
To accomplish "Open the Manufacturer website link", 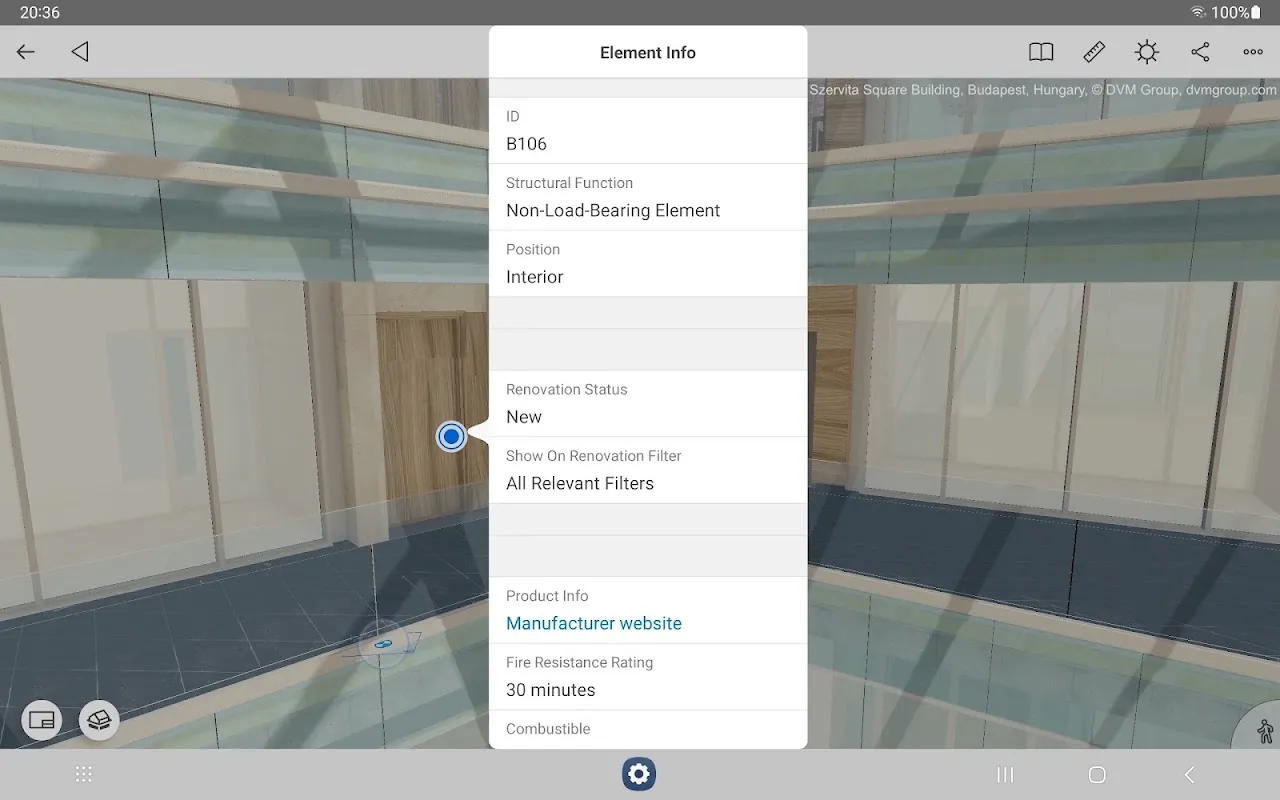I will (594, 623).
